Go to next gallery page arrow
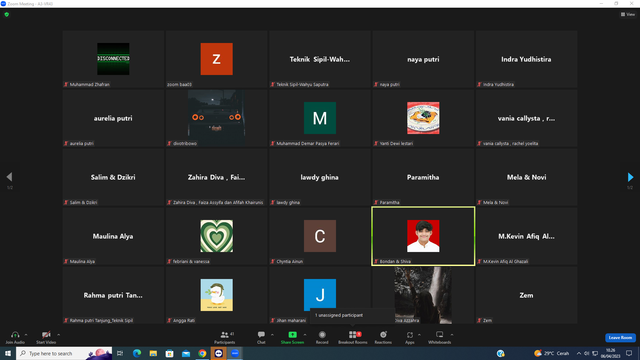This screenshot has height=360, width=640. click(630, 177)
